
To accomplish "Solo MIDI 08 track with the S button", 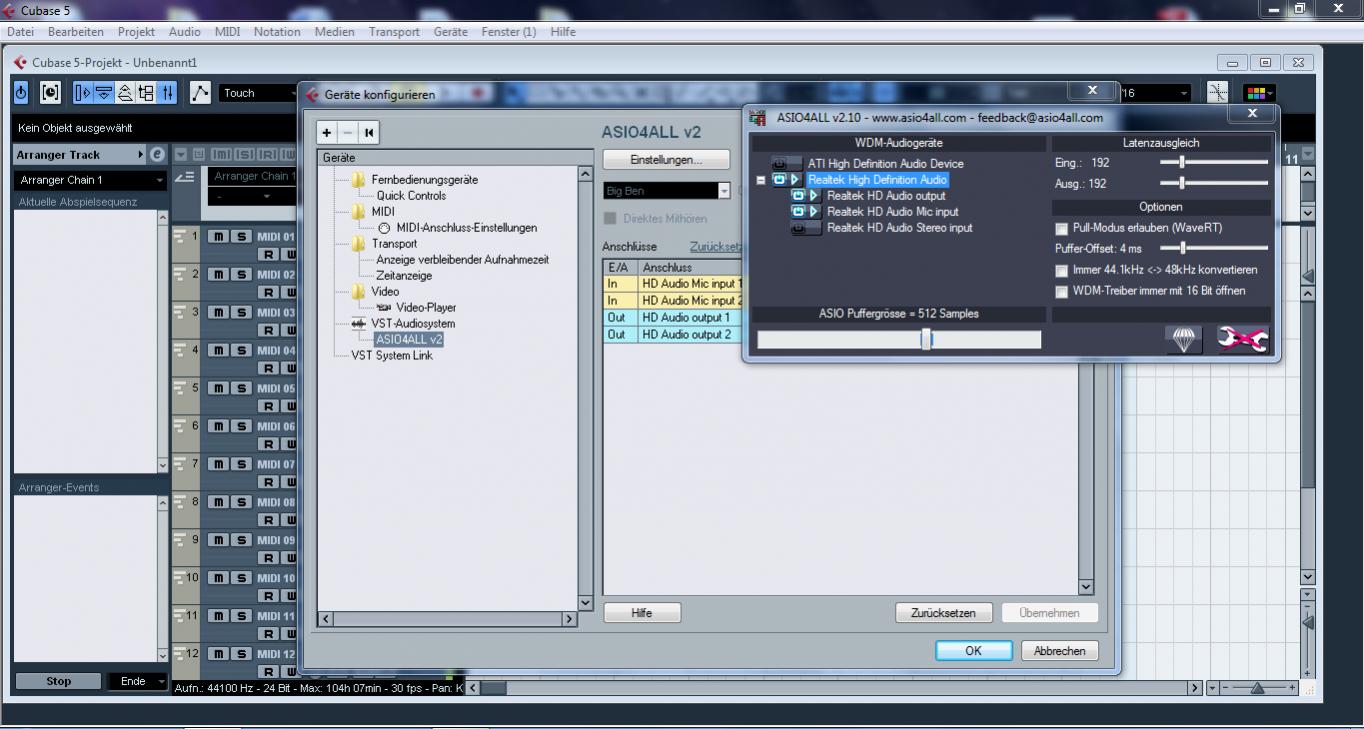I will [239, 502].
